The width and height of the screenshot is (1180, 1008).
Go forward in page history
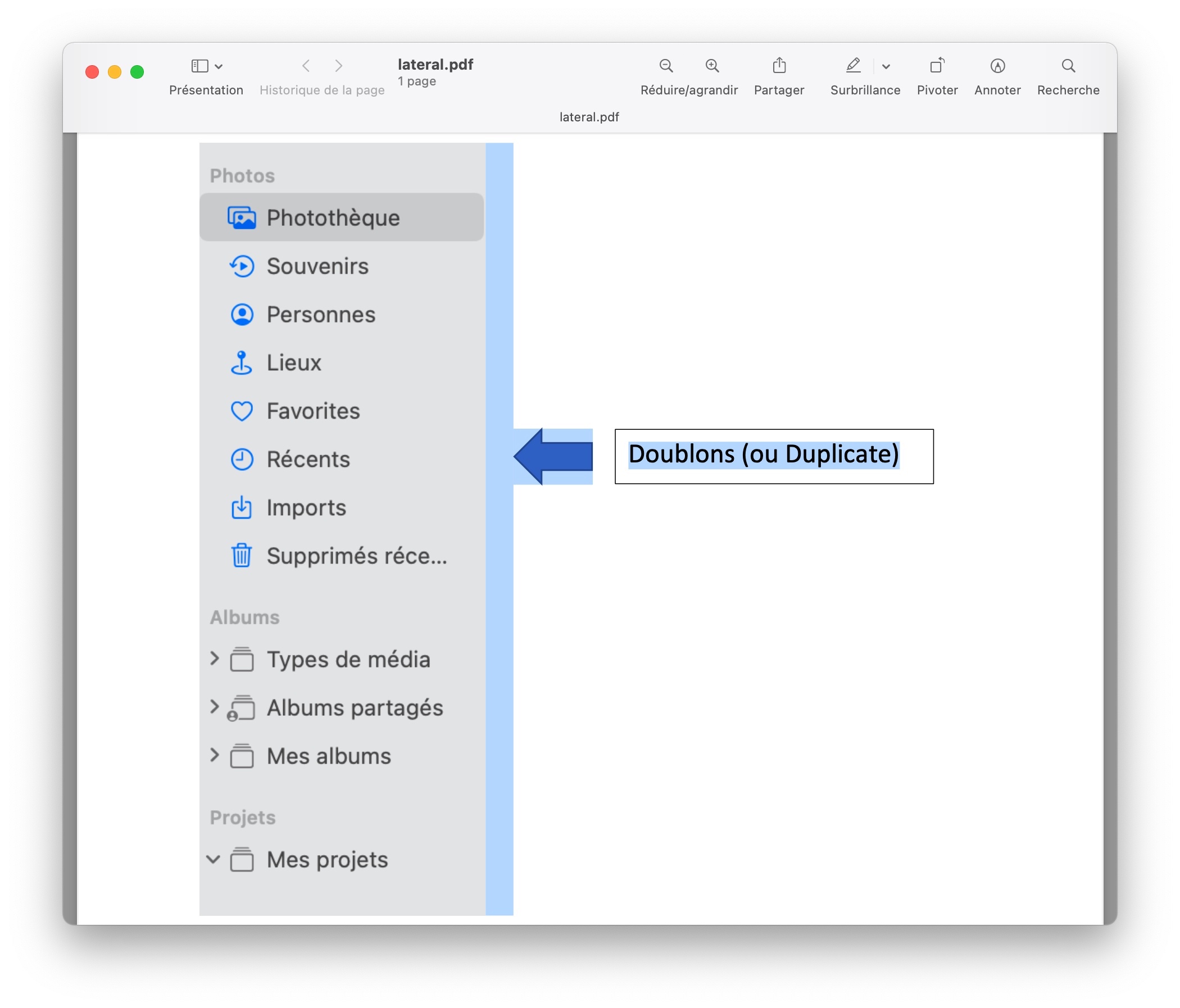coord(339,66)
